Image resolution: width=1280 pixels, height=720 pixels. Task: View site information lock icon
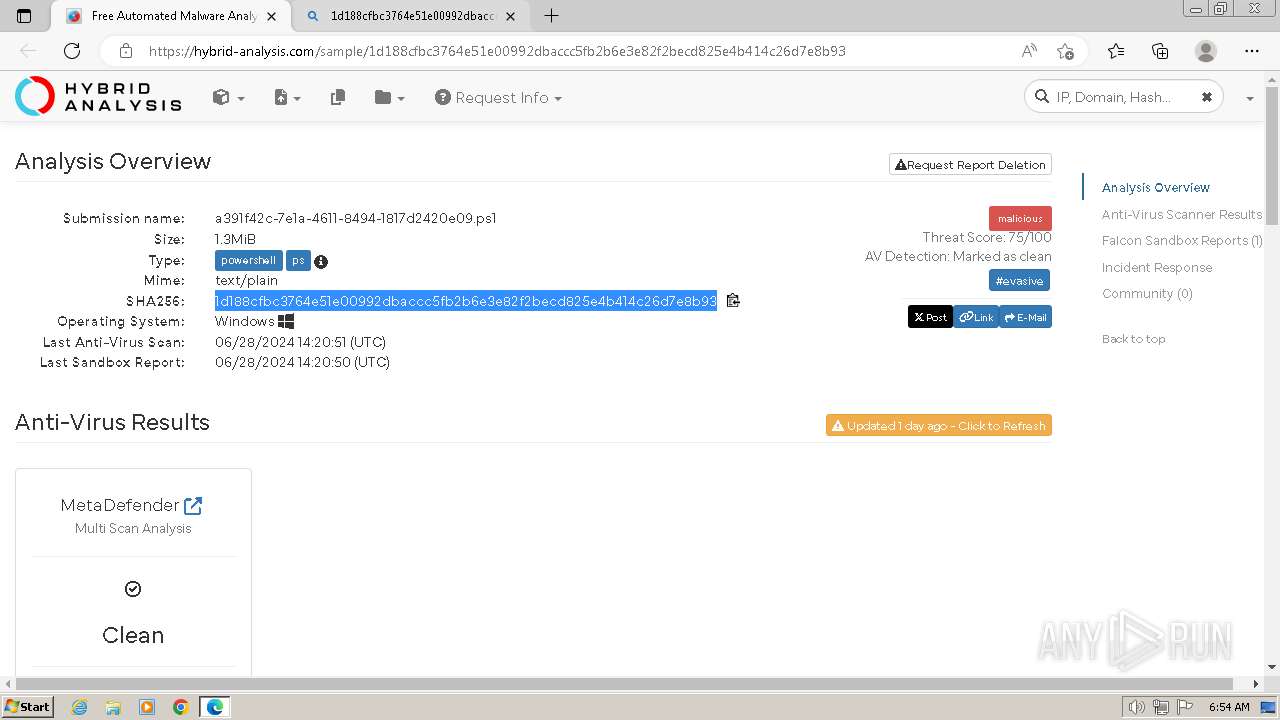126,51
